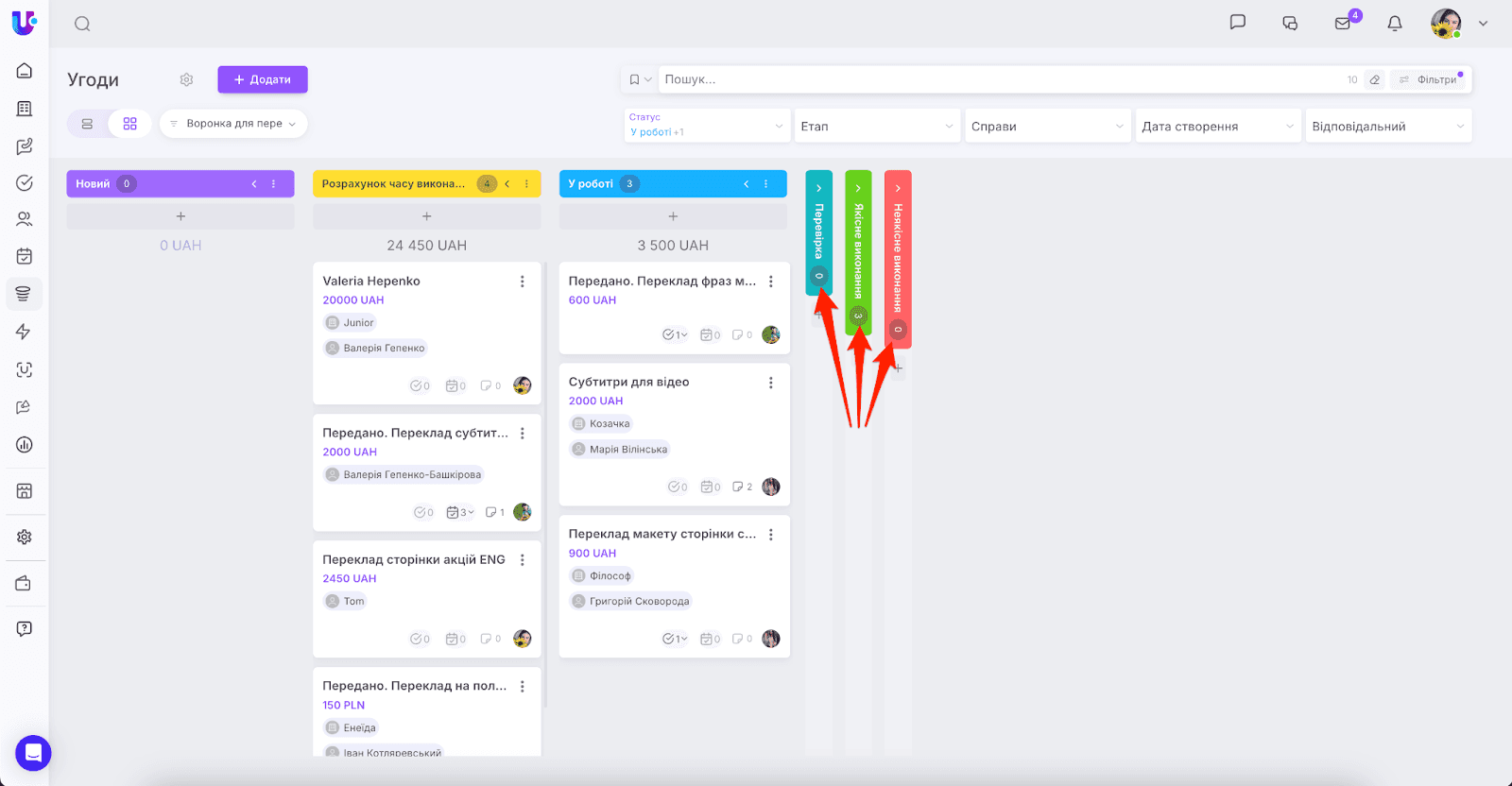Screen dimensions: 1512x786
Task: Open the Воронка для пере dropdown
Action: click(233, 124)
